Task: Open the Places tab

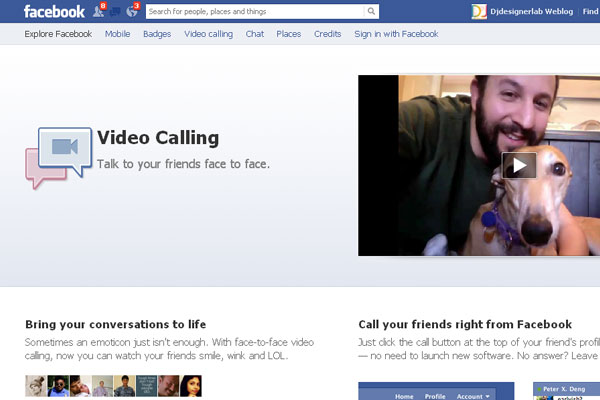Action: (289, 34)
